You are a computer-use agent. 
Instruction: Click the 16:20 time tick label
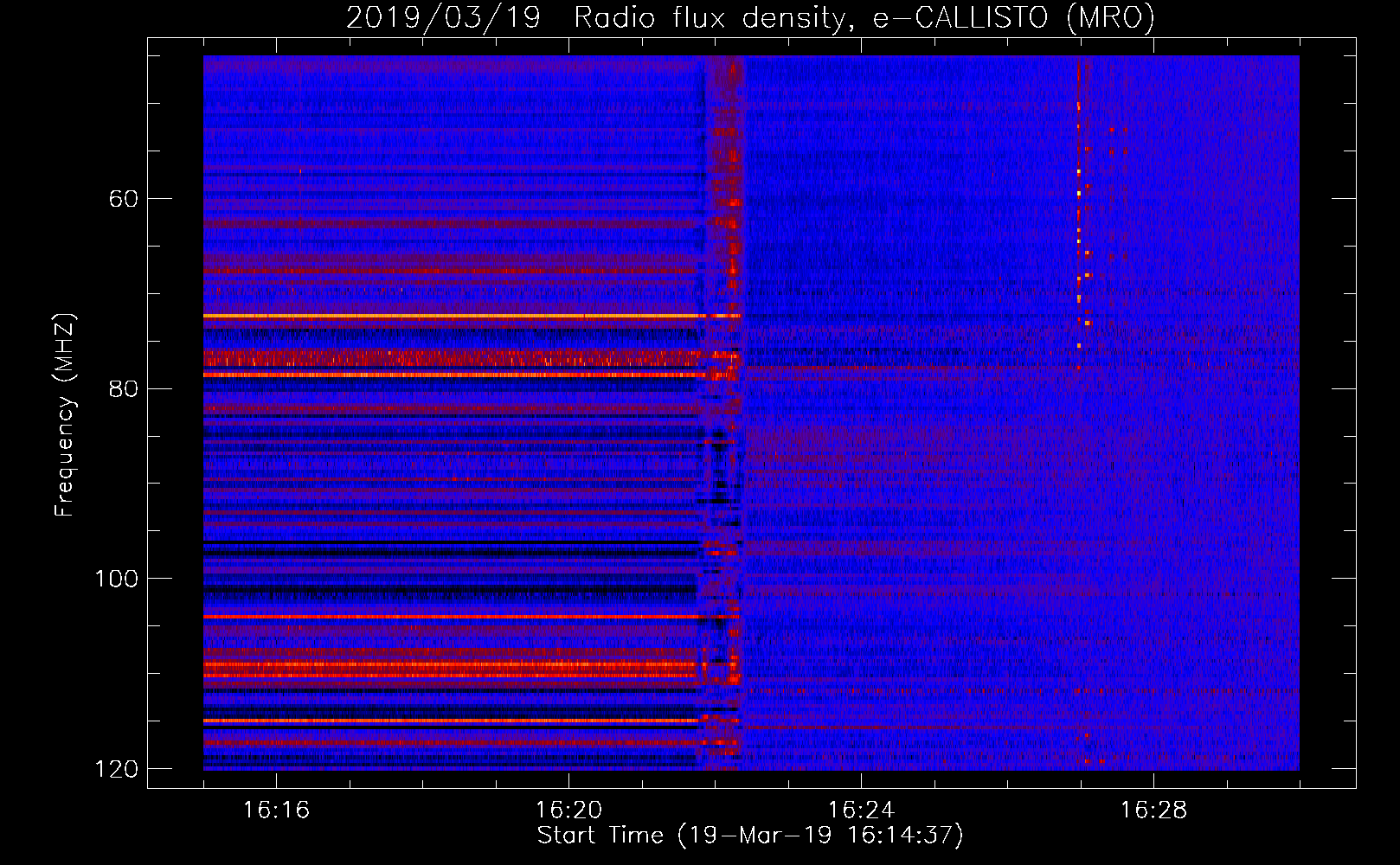click(x=568, y=811)
